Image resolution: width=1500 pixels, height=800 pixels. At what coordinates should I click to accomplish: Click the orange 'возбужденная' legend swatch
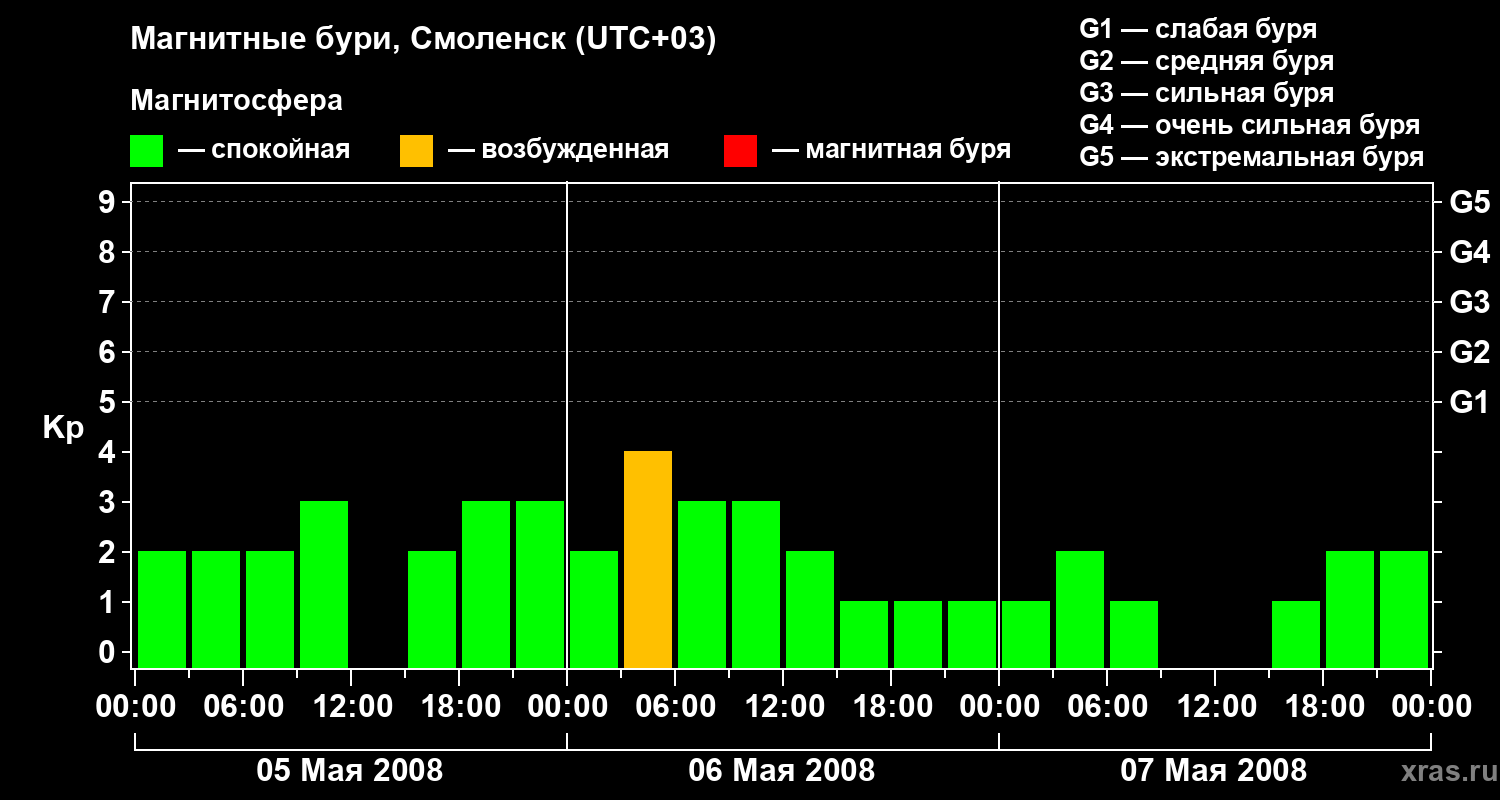pos(416,151)
